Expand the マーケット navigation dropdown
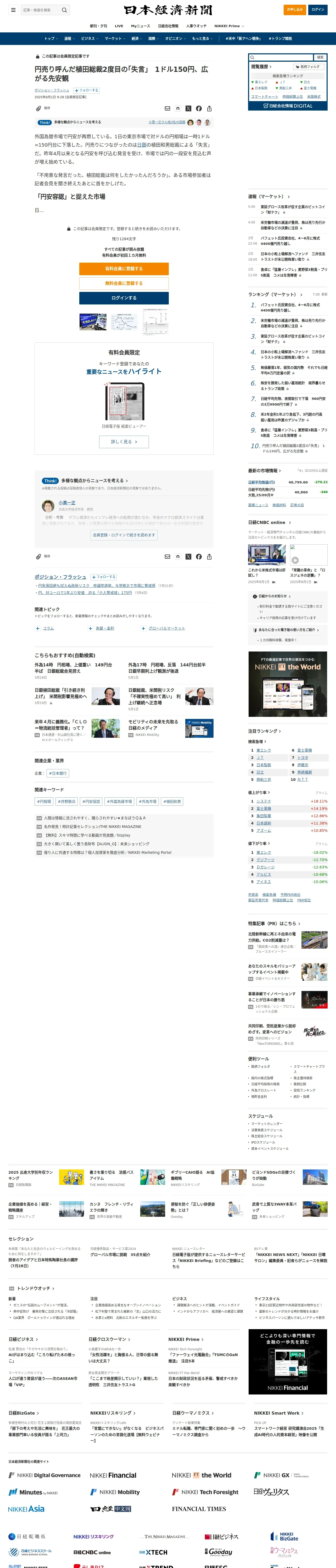The width and height of the screenshot is (336, 1568). point(115,38)
